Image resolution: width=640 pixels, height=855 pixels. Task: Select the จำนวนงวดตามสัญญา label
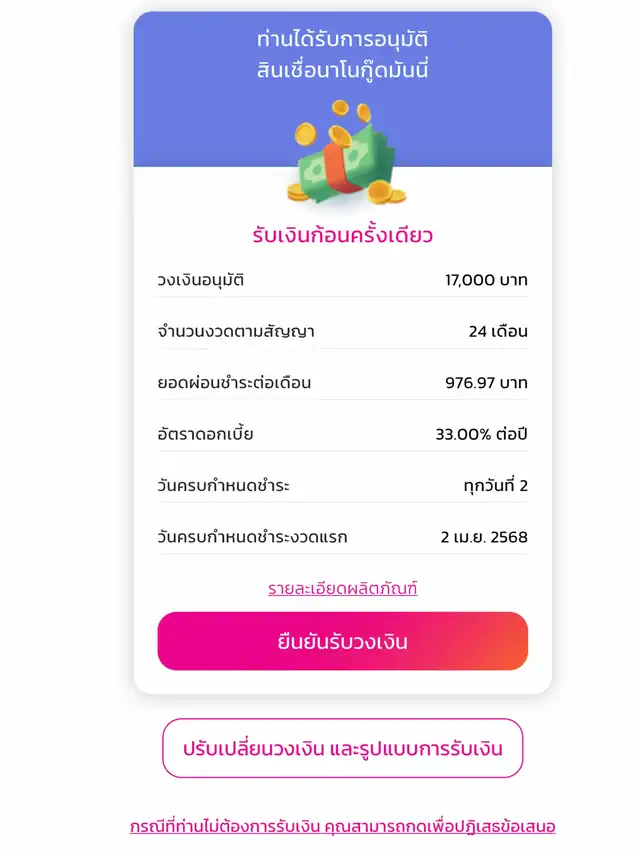[x=236, y=332]
